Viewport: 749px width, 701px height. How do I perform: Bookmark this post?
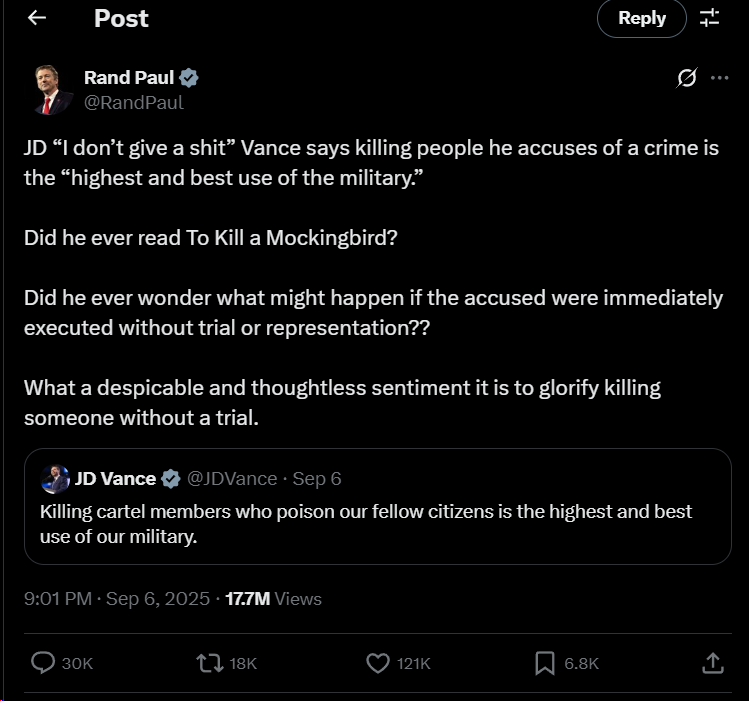pos(545,662)
